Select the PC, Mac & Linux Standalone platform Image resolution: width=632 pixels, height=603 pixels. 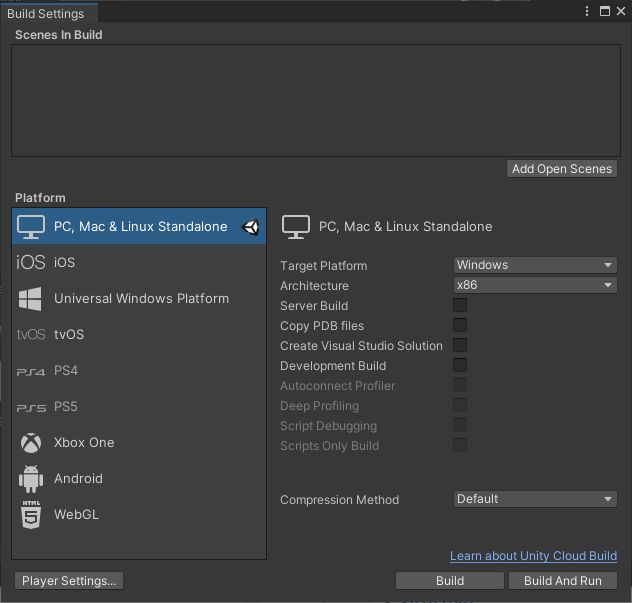139,227
